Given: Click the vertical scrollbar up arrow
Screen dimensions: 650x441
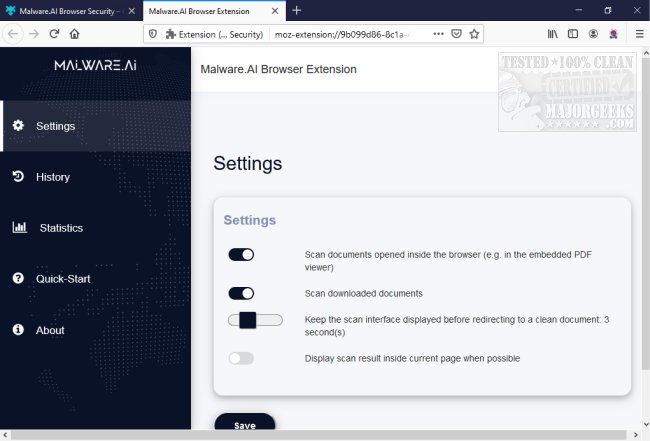Looking at the screenshot, I should click(x=646, y=53).
